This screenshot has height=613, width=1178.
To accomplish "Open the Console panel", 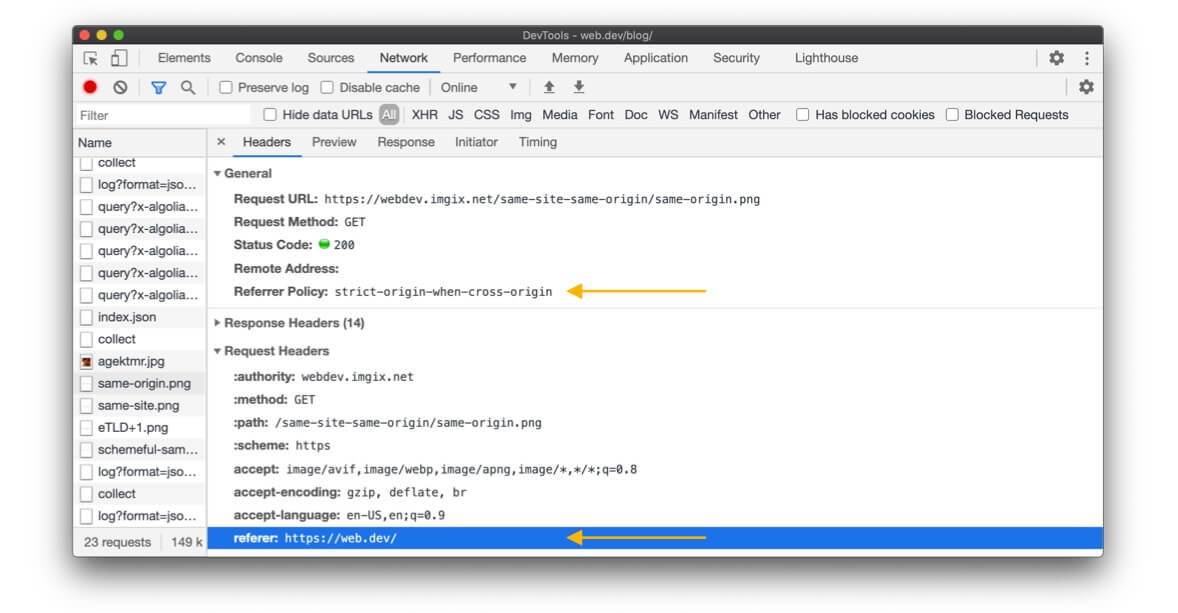I will 259,58.
